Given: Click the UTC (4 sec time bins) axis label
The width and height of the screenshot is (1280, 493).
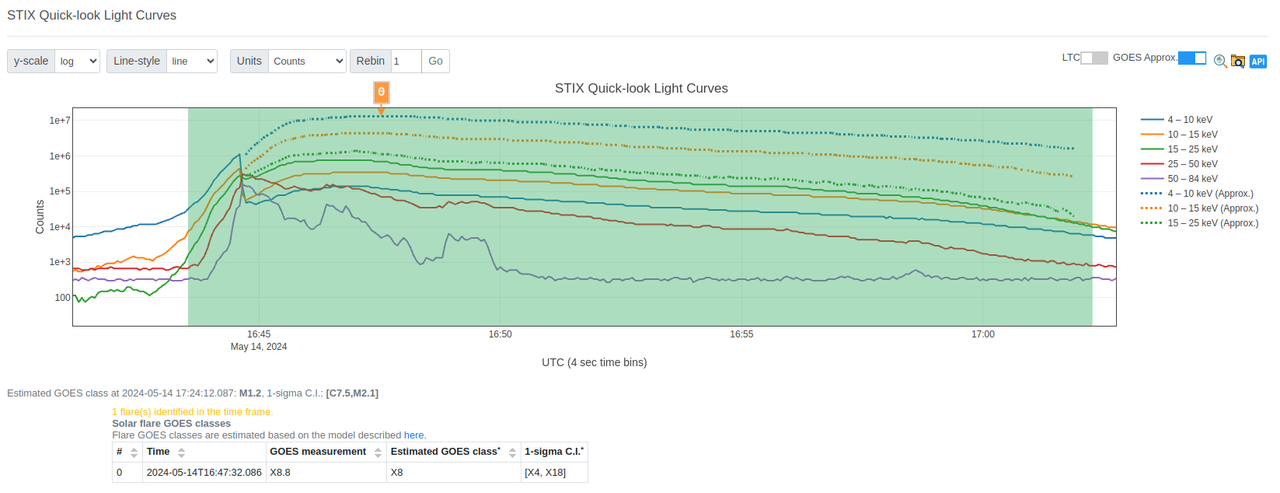Looking at the screenshot, I should (x=594, y=362).
